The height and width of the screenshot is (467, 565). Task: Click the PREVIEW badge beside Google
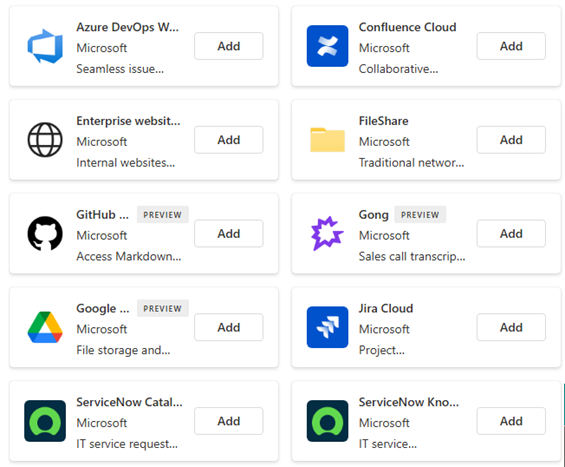click(163, 308)
